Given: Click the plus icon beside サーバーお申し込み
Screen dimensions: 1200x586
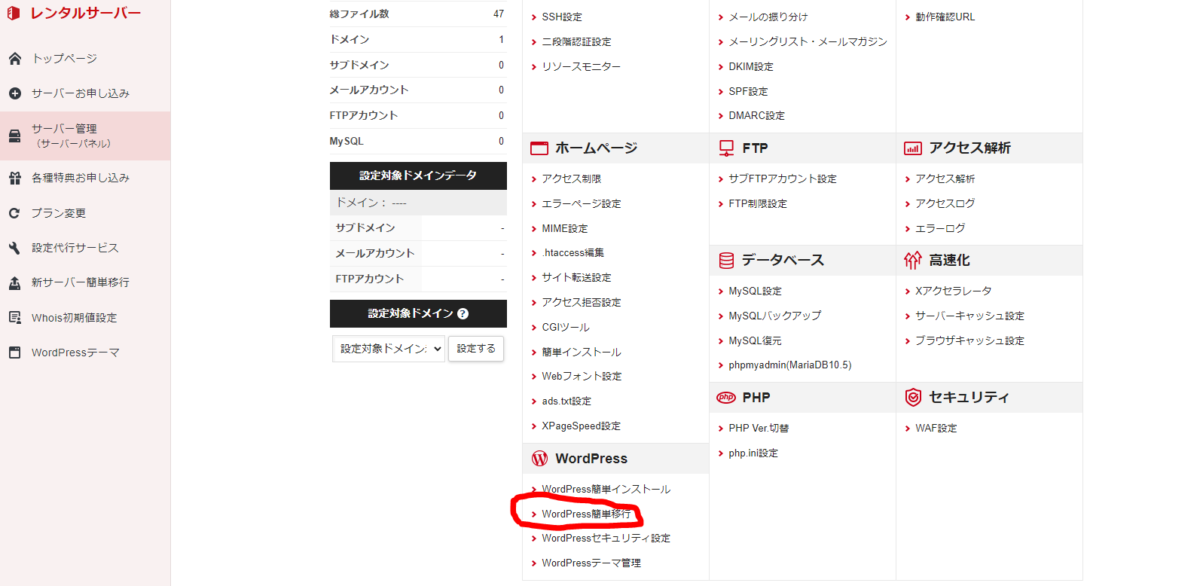Looking at the screenshot, I should click(15, 93).
